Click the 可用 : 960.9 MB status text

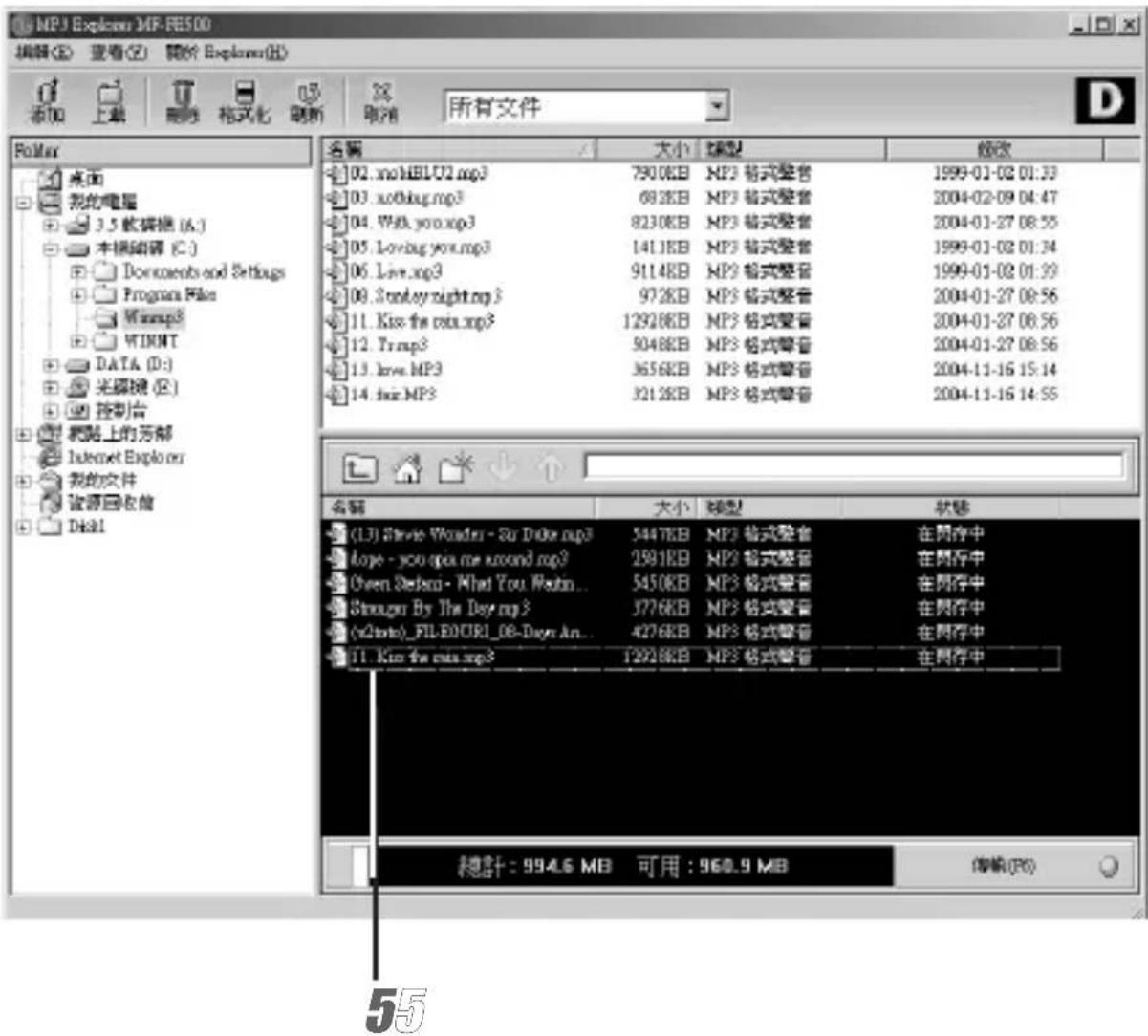click(713, 866)
